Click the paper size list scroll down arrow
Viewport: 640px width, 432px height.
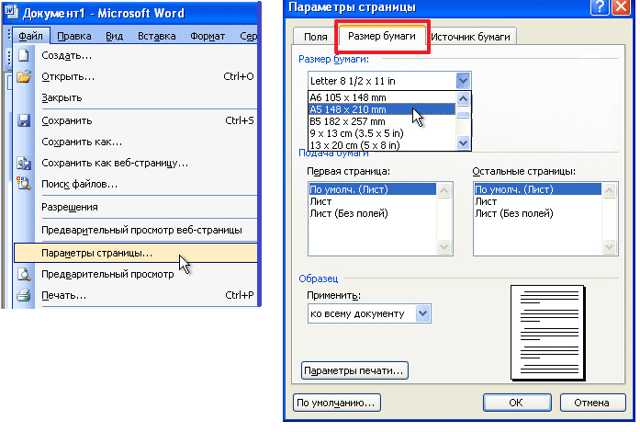(463, 143)
